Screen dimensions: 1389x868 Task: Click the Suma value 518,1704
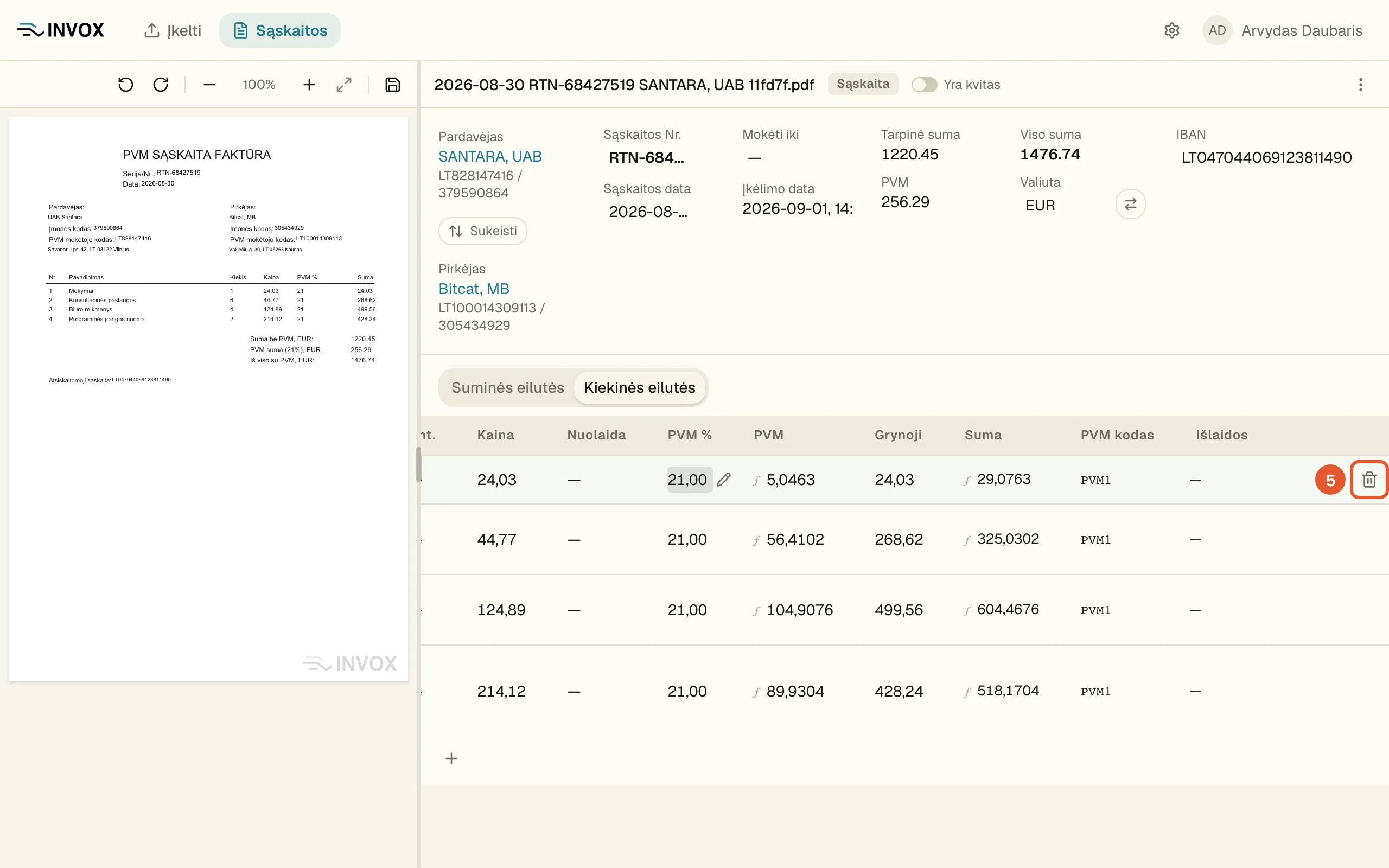[1008, 691]
